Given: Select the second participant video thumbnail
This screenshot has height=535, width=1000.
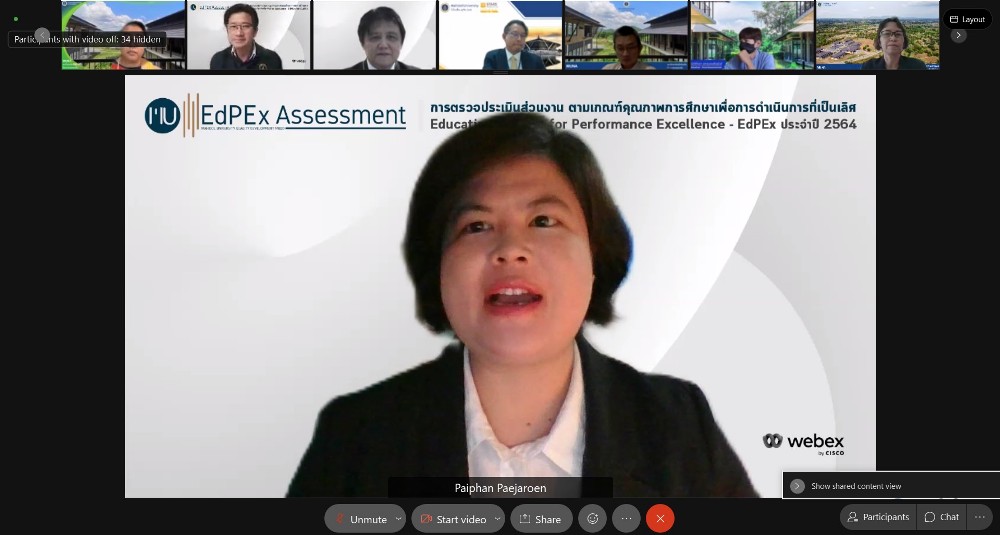Looking at the screenshot, I should click(x=248, y=35).
